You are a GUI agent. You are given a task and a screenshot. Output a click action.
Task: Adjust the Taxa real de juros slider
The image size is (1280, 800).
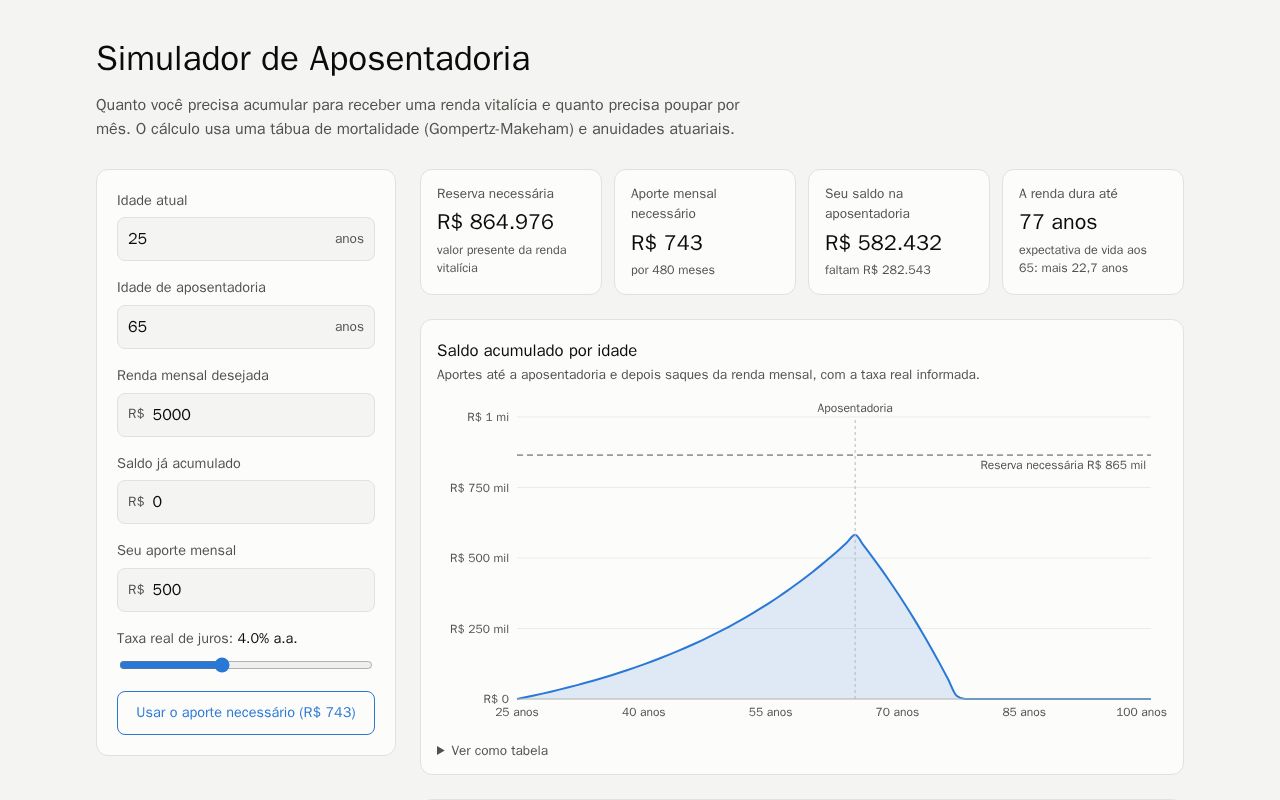coord(245,665)
